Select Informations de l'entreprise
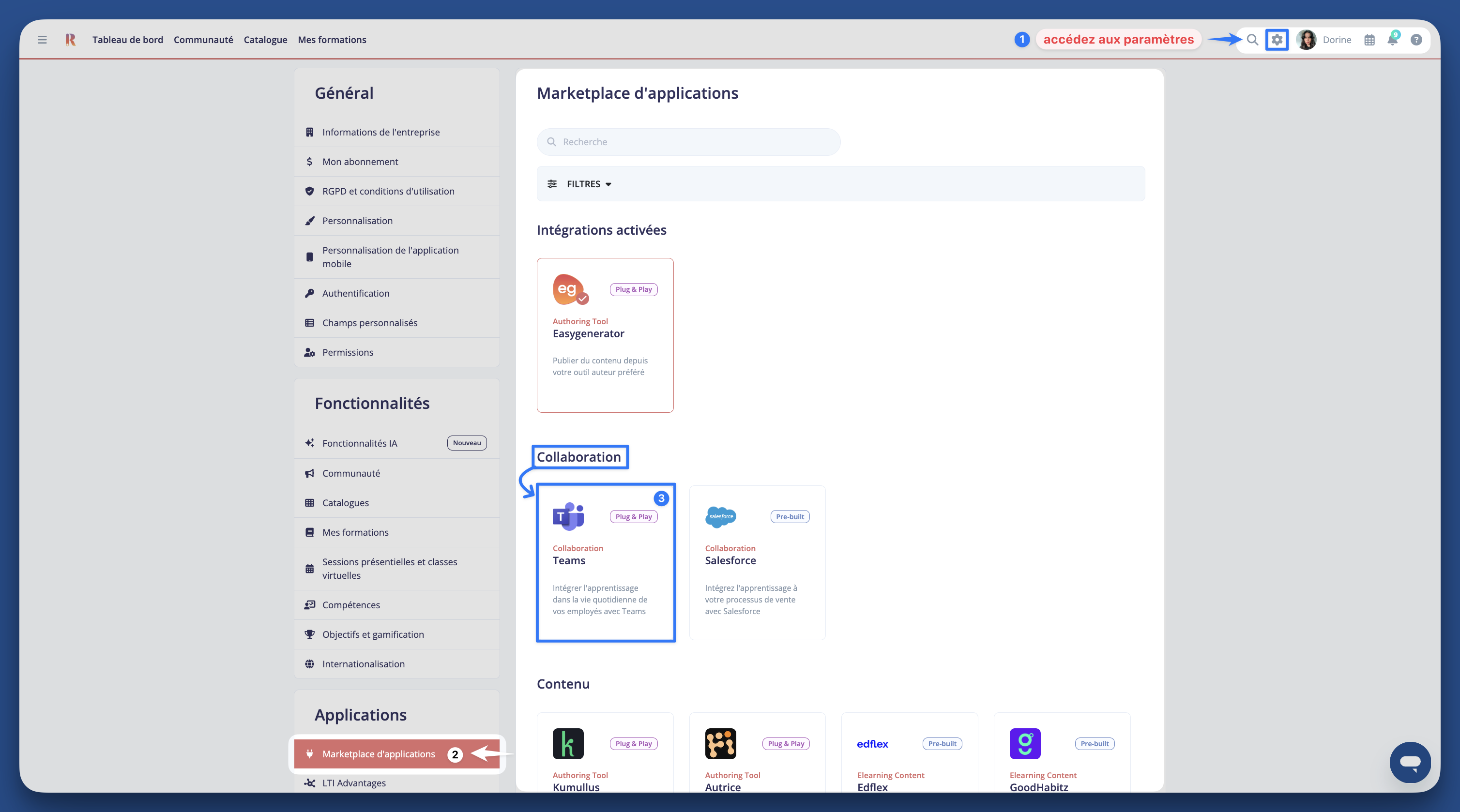Screen dimensions: 1460x812 pyautogui.click(x=397, y=132)
